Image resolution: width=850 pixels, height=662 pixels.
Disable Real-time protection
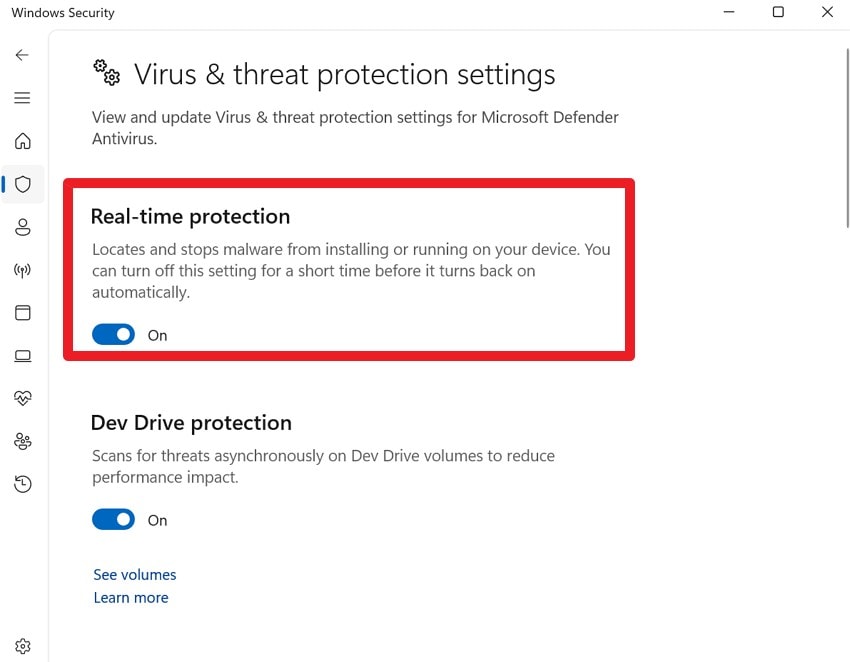pyautogui.click(x=113, y=334)
